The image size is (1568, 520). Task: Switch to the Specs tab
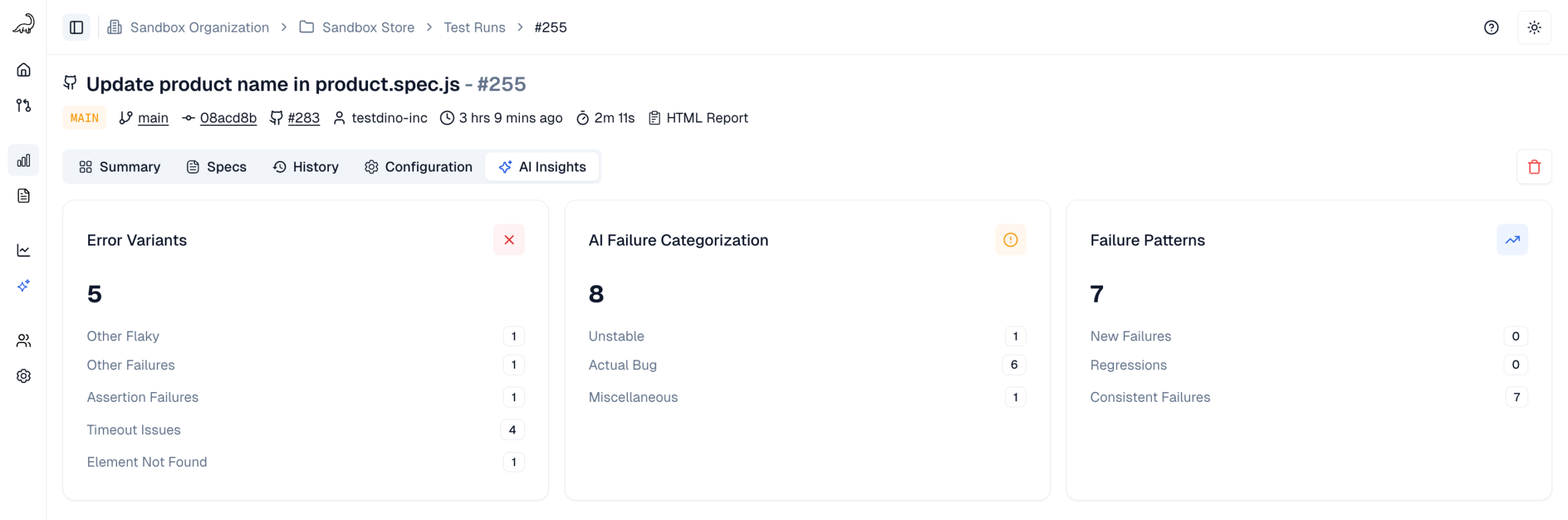click(x=216, y=167)
